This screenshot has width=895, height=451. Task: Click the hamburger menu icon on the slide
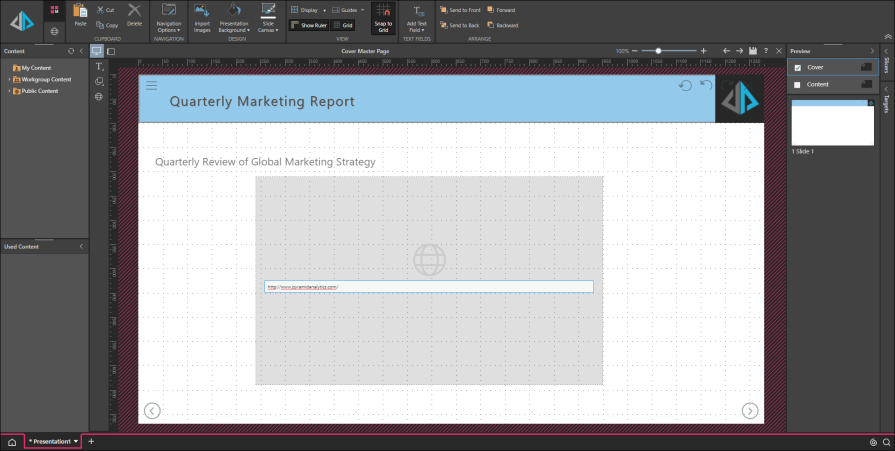(151, 86)
